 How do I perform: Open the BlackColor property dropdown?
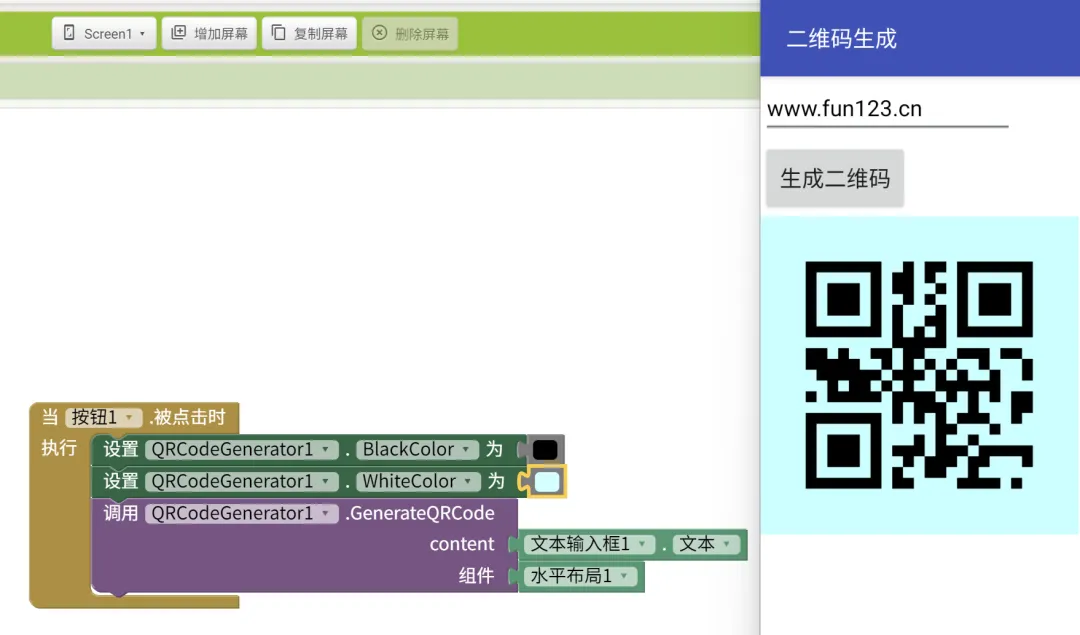click(x=417, y=450)
